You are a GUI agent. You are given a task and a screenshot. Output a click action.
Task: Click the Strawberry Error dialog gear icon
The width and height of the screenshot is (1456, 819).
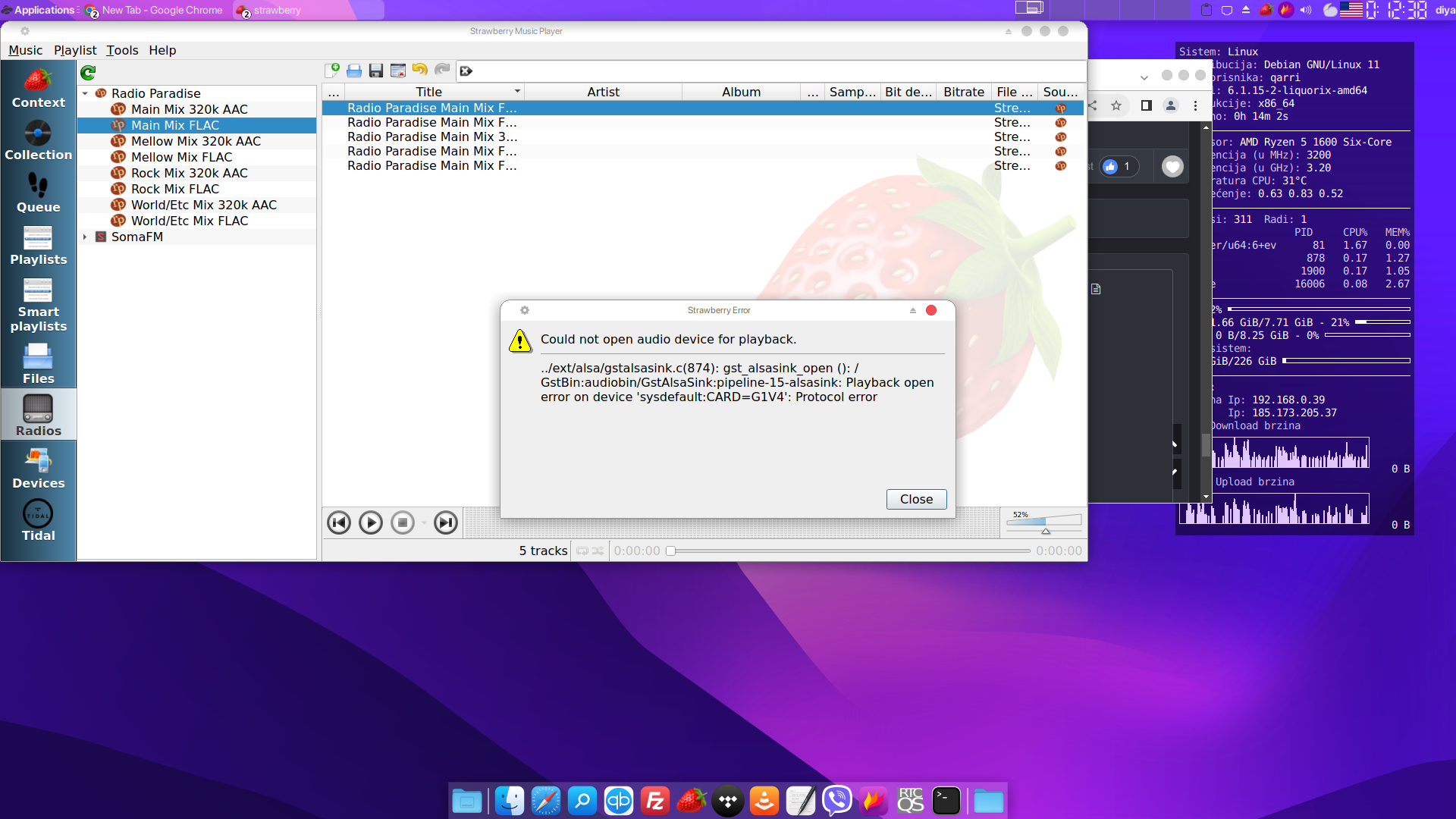pyautogui.click(x=525, y=310)
